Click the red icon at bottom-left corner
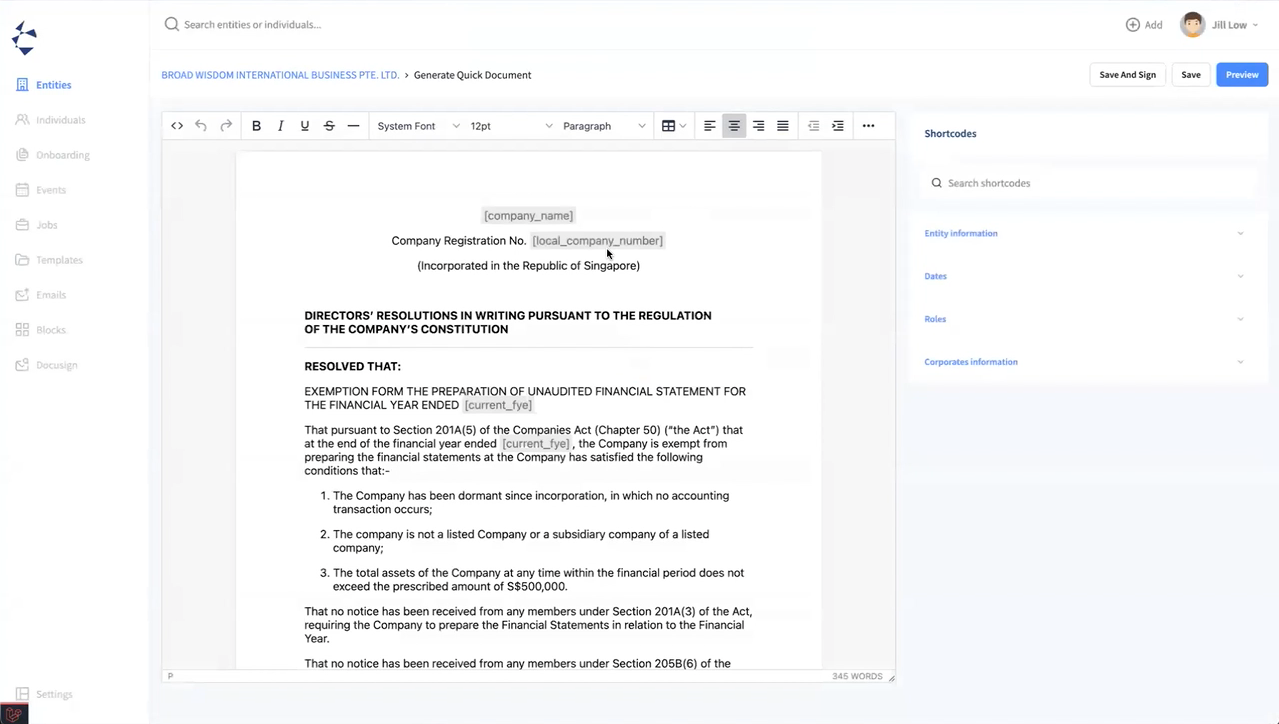 coord(14,714)
